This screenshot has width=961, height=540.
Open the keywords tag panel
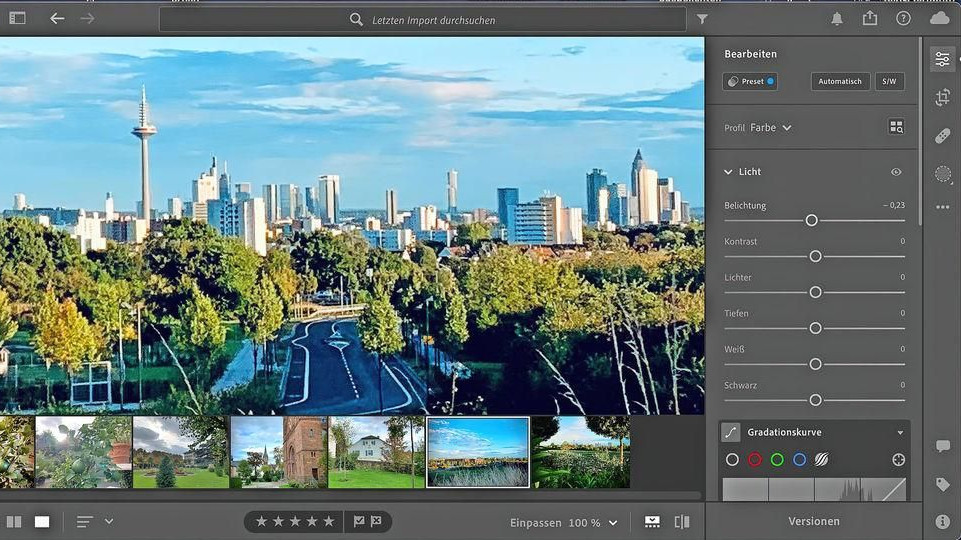pyautogui.click(x=942, y=484)
